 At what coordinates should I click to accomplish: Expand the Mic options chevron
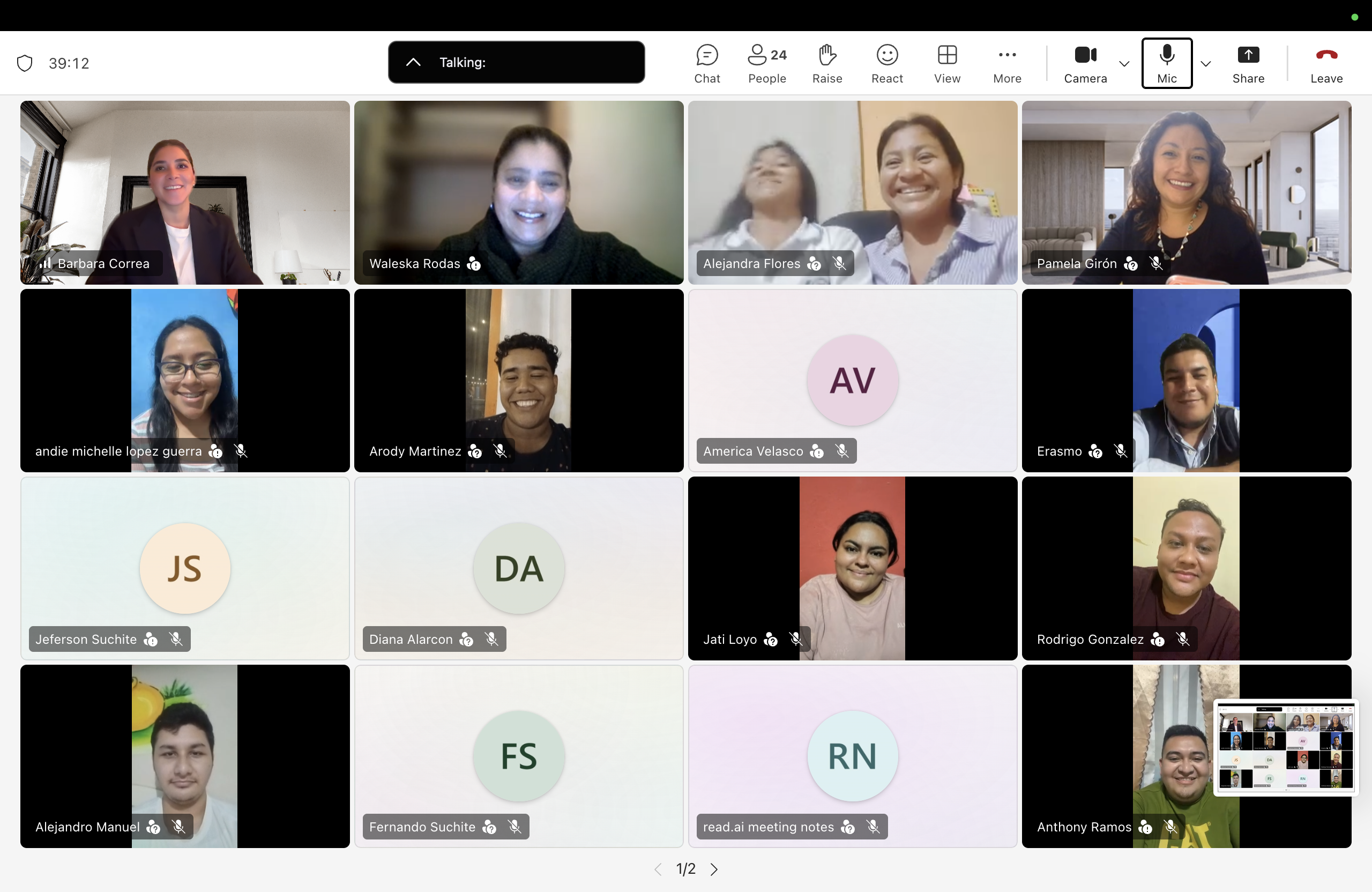1205,63
